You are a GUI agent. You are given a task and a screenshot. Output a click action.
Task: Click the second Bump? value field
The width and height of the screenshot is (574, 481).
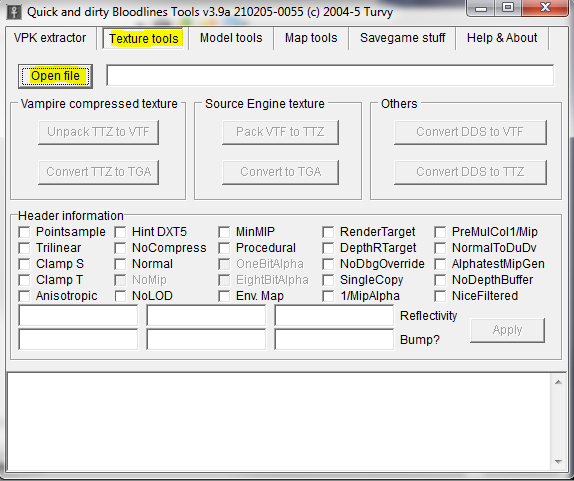tap(206, 339)
